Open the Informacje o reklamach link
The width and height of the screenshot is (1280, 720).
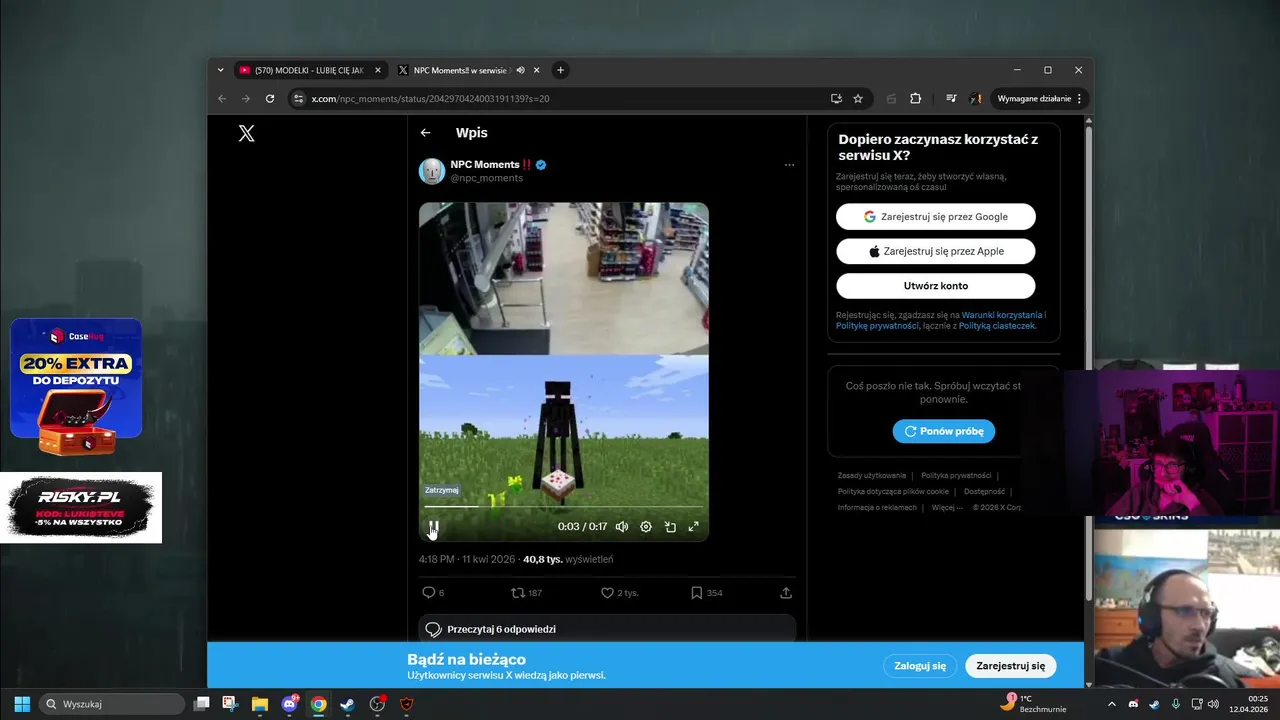(x=877, y=507)
